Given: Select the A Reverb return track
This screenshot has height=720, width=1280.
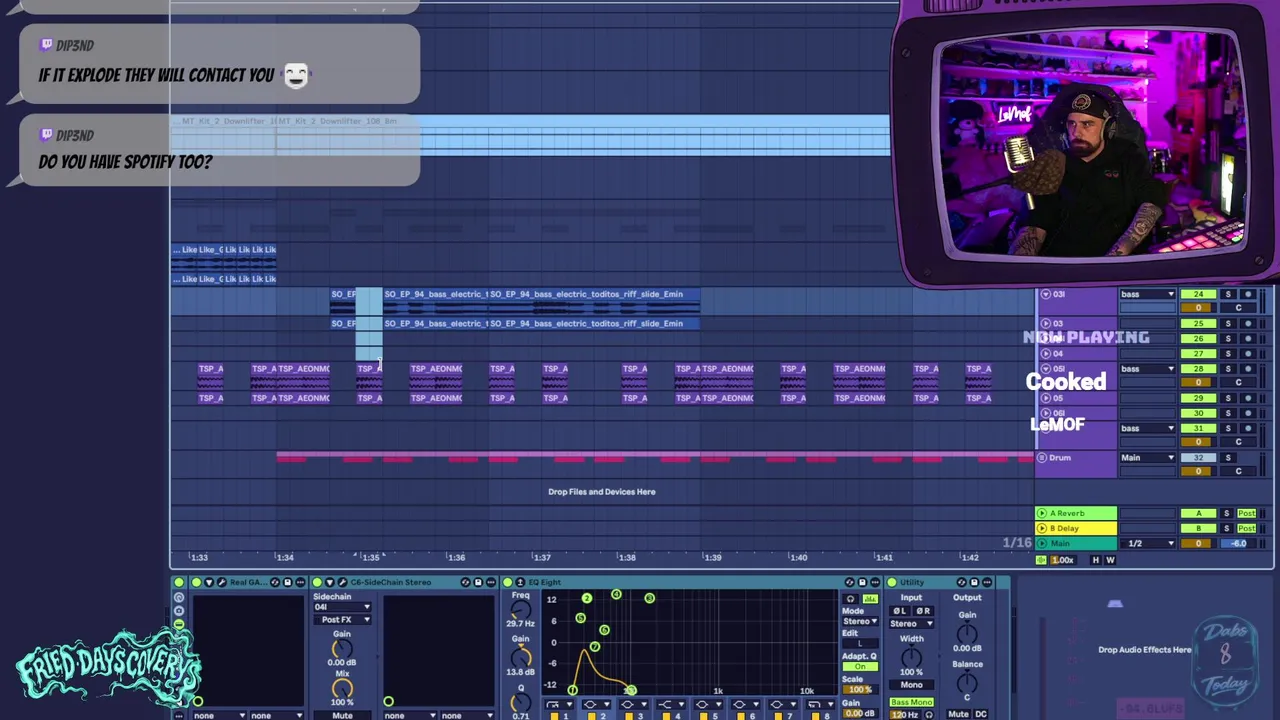Looking at the screenshot, I should [x=1076, y=513].
